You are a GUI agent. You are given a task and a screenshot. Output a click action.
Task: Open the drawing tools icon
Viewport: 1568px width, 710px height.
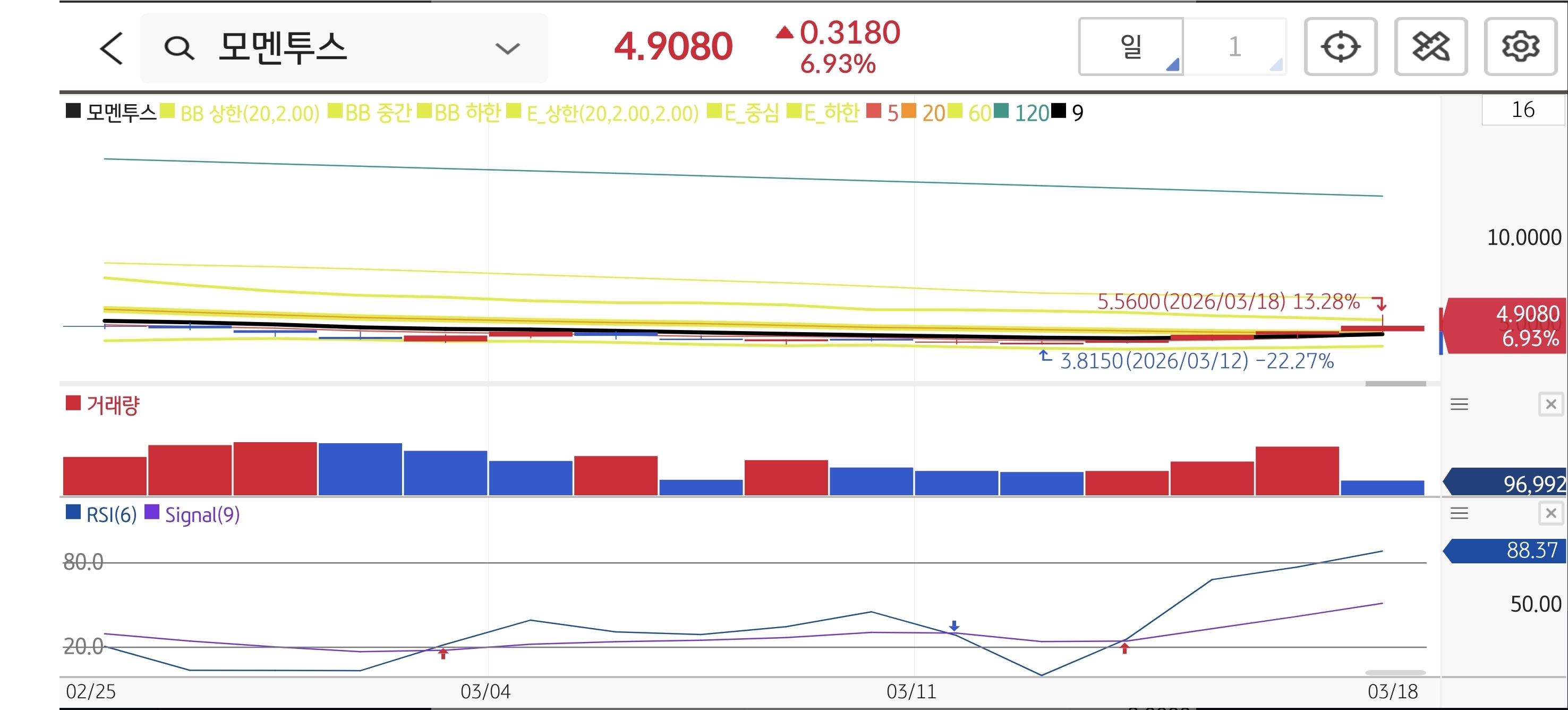coord(1430,47)
